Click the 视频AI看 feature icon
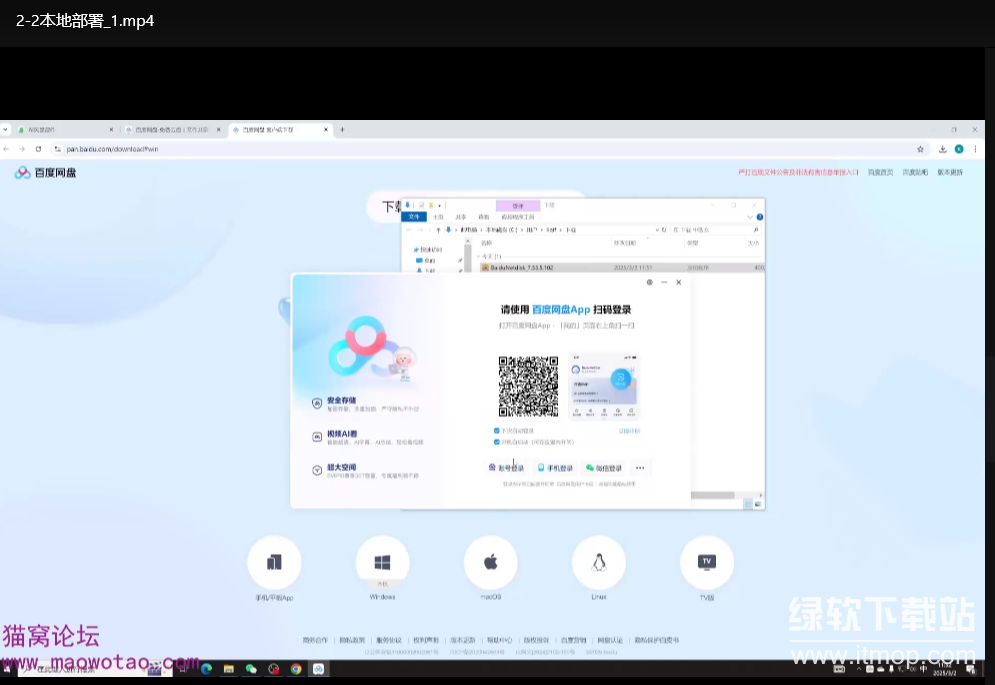Image resolution: width=995 pixels, height=685 pixels. pyautogui.click(x=317, y=437)
